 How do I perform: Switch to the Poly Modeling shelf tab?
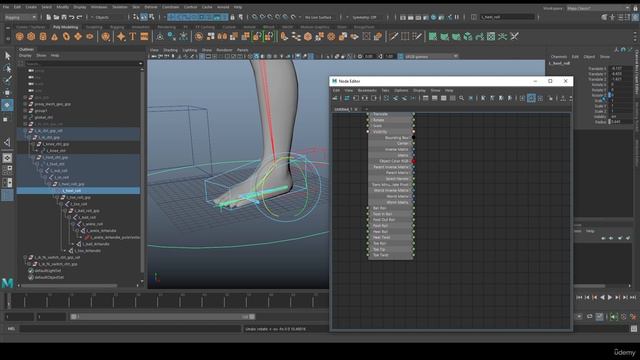pyautogui.click(x=65, y=27)
